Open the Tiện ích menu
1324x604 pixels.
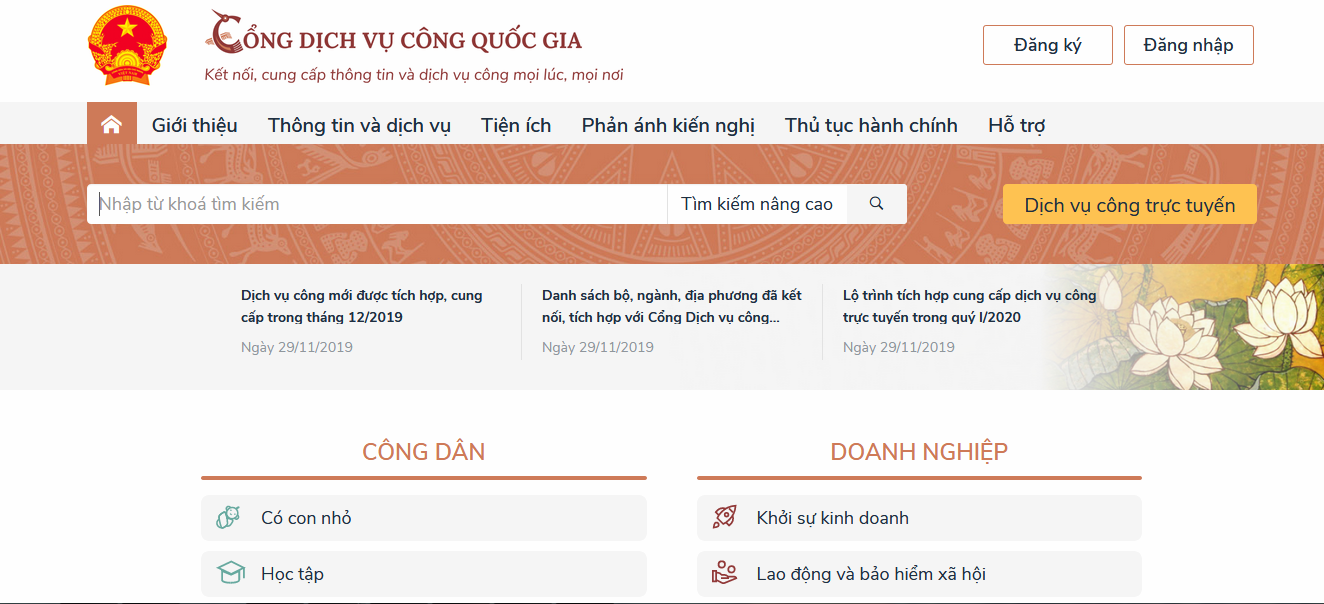pyautogui.click(x=515, y=124)
